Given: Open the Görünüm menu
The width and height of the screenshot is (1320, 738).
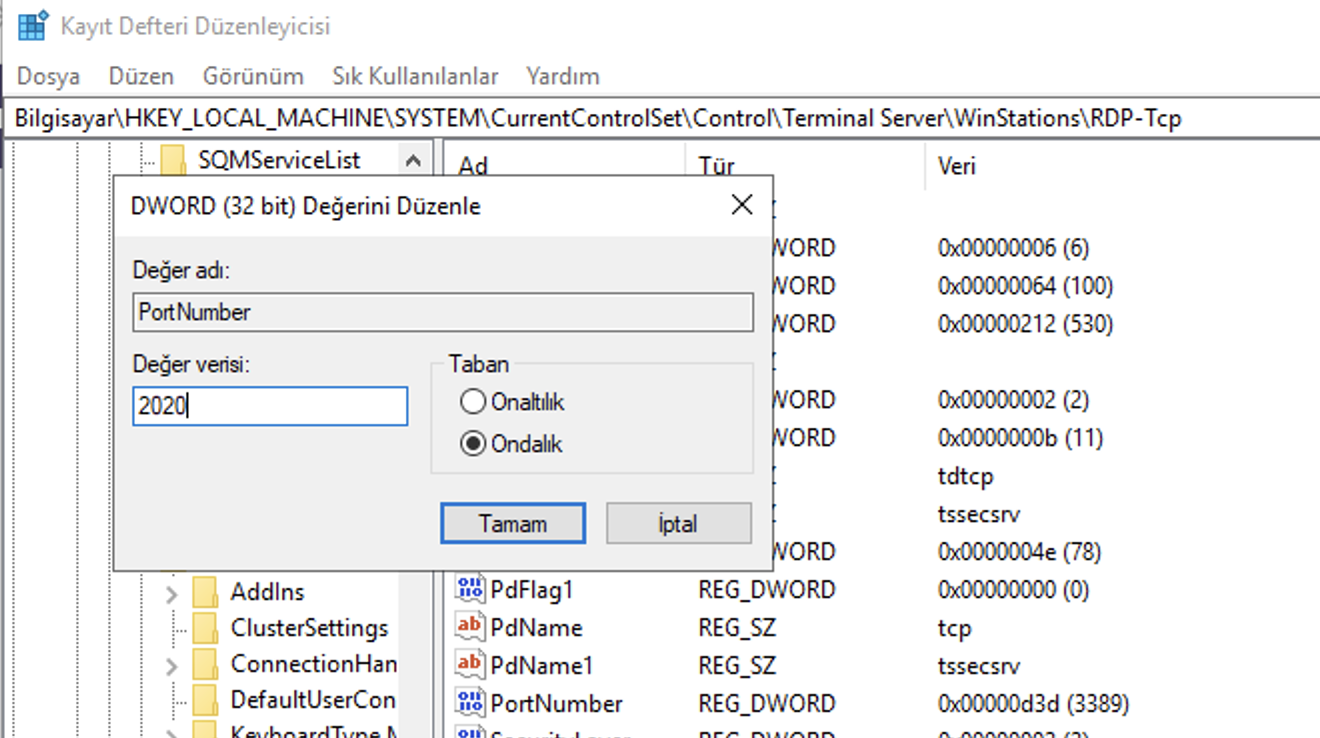Looking at the screenshot, I should pos(254,75).
